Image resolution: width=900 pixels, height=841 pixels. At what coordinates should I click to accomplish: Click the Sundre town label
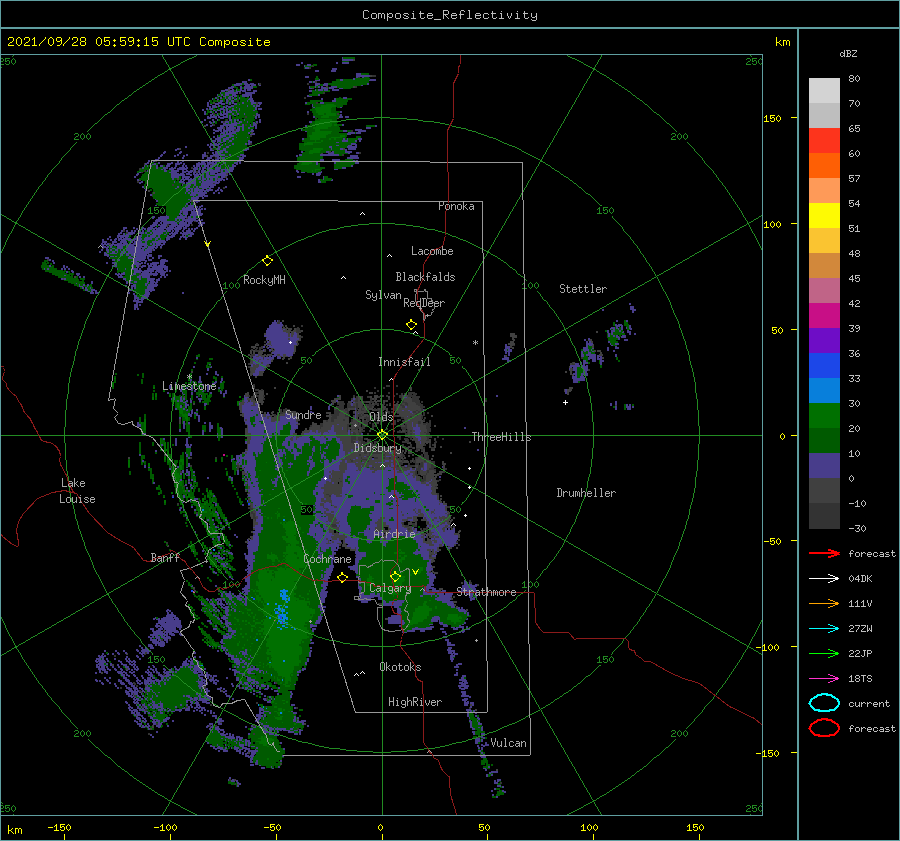coord(303,414)
